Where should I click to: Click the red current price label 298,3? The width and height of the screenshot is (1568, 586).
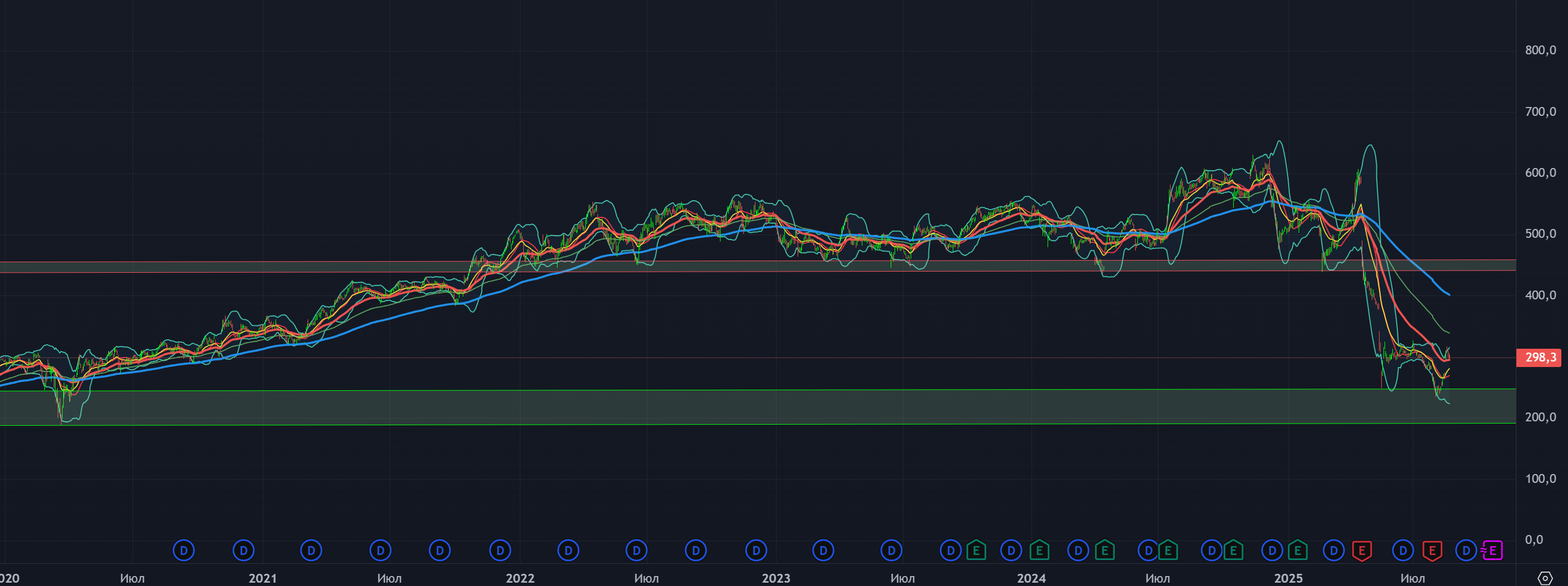point(1540,358)
